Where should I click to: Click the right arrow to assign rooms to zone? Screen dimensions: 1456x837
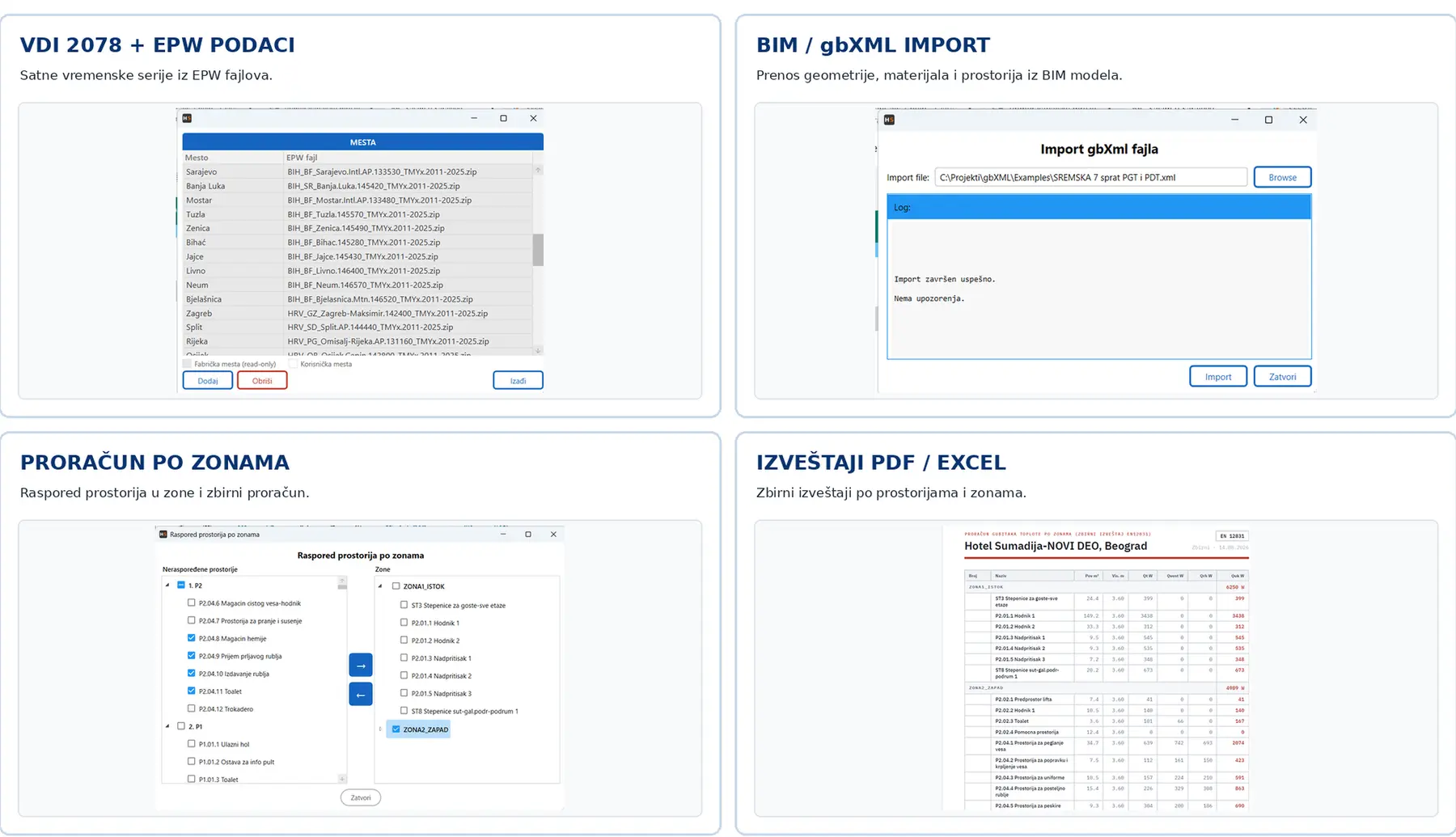pos(361,666)
